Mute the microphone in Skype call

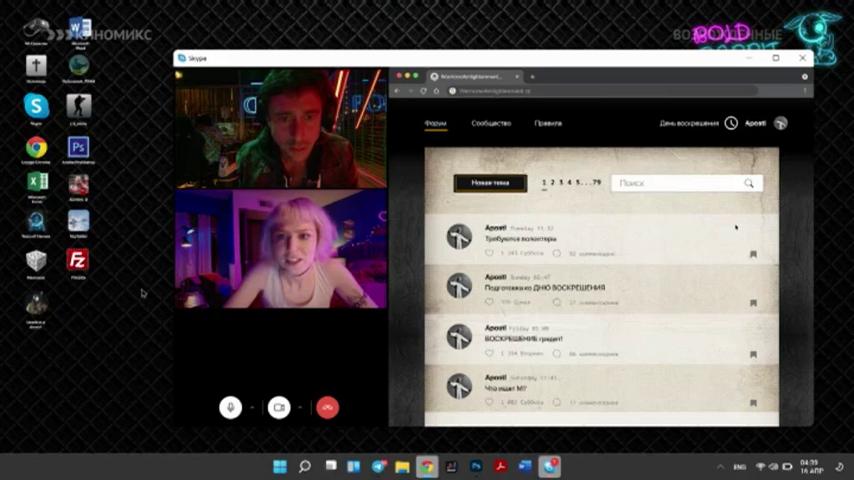pos(230,408)
